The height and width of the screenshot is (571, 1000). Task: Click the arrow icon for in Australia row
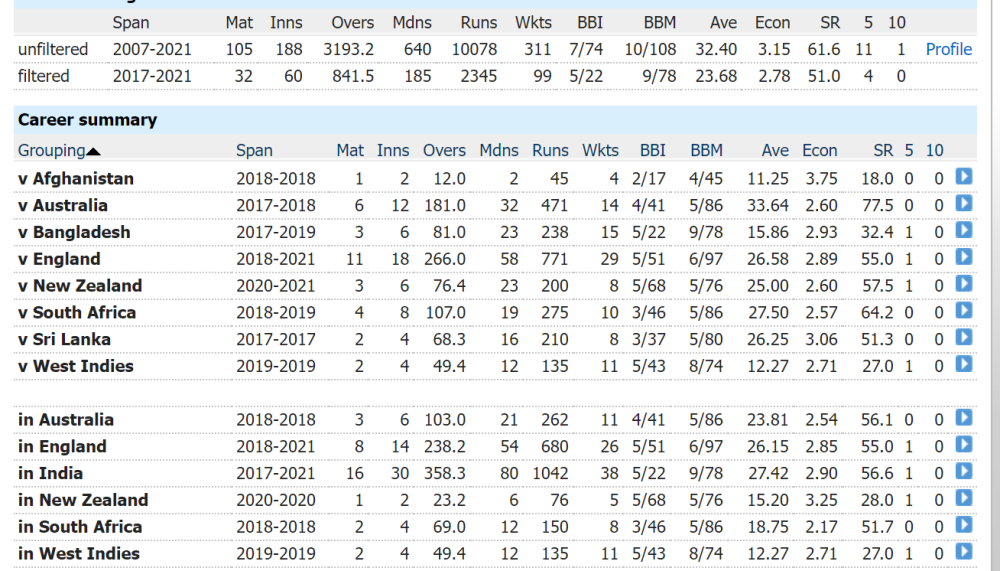click(964, 418)
